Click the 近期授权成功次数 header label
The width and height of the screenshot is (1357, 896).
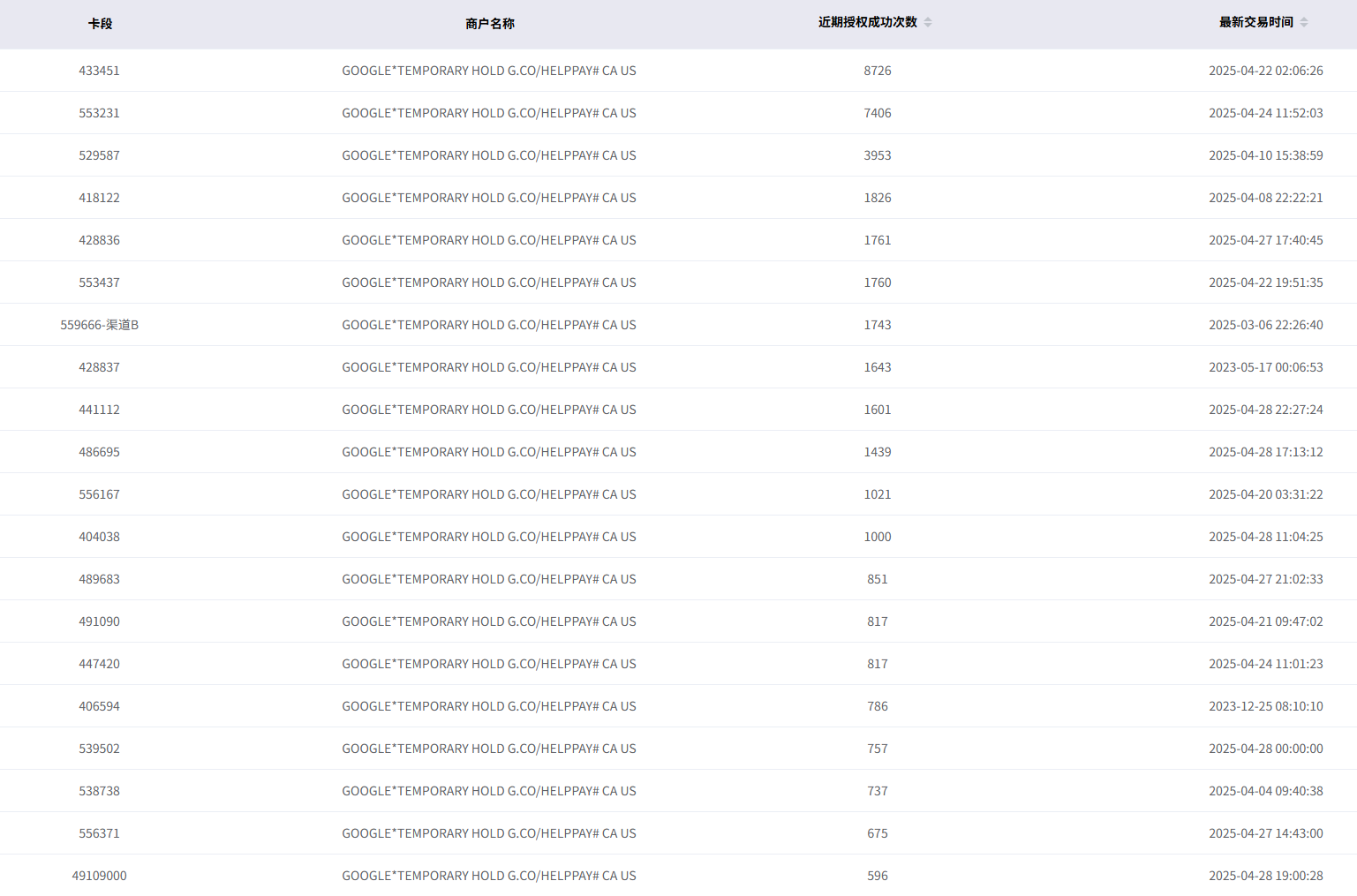tap(868, 22)
